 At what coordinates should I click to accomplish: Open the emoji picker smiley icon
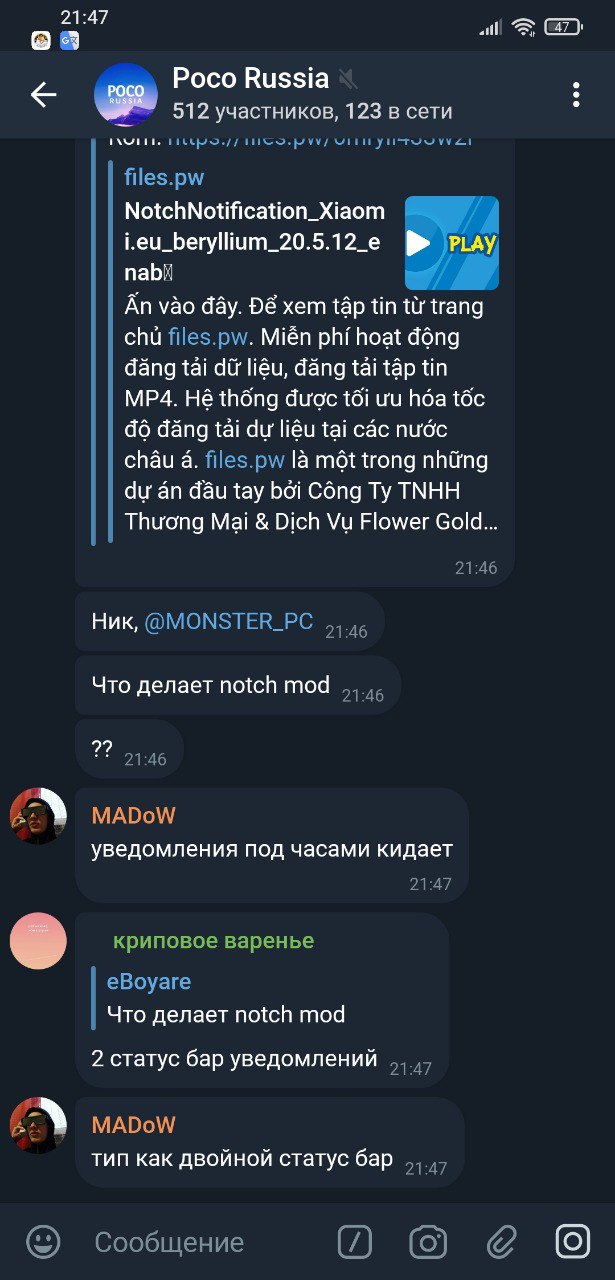(43, 1242)
